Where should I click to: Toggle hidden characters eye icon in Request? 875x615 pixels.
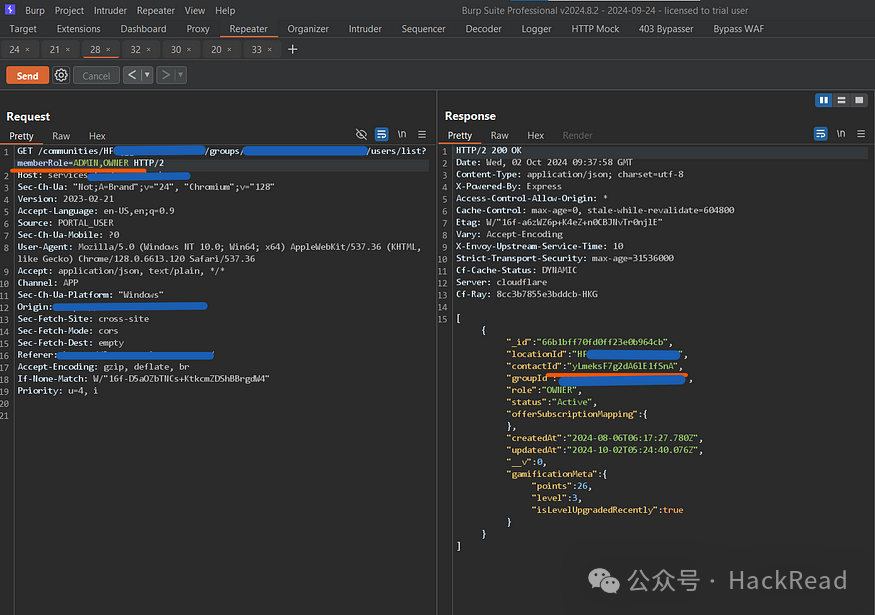click(362, 134)
